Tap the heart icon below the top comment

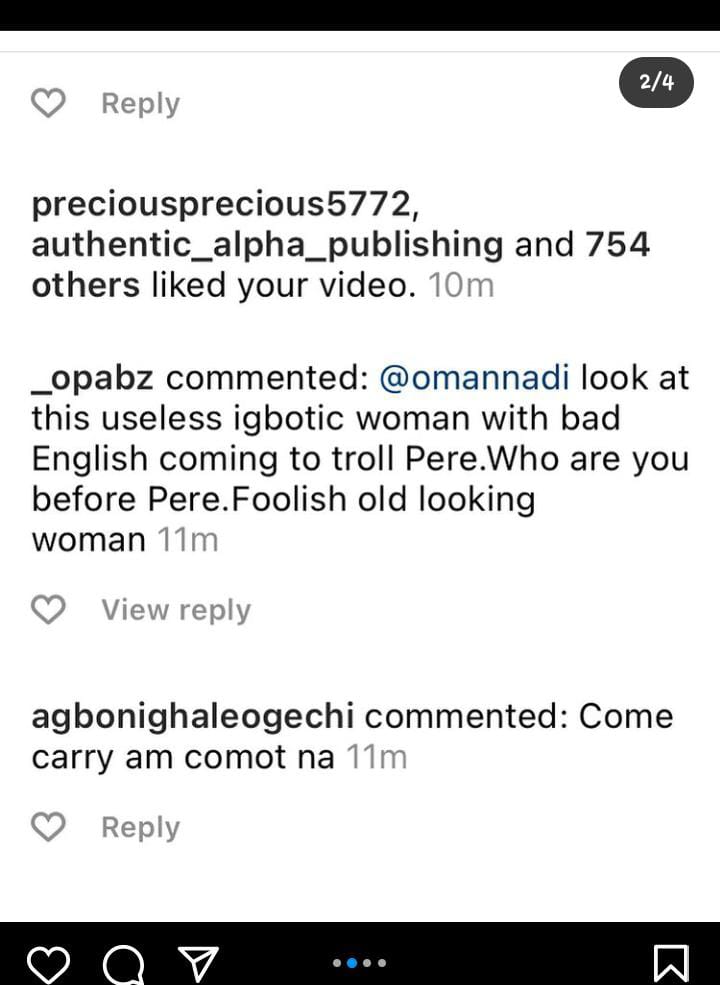48,102
